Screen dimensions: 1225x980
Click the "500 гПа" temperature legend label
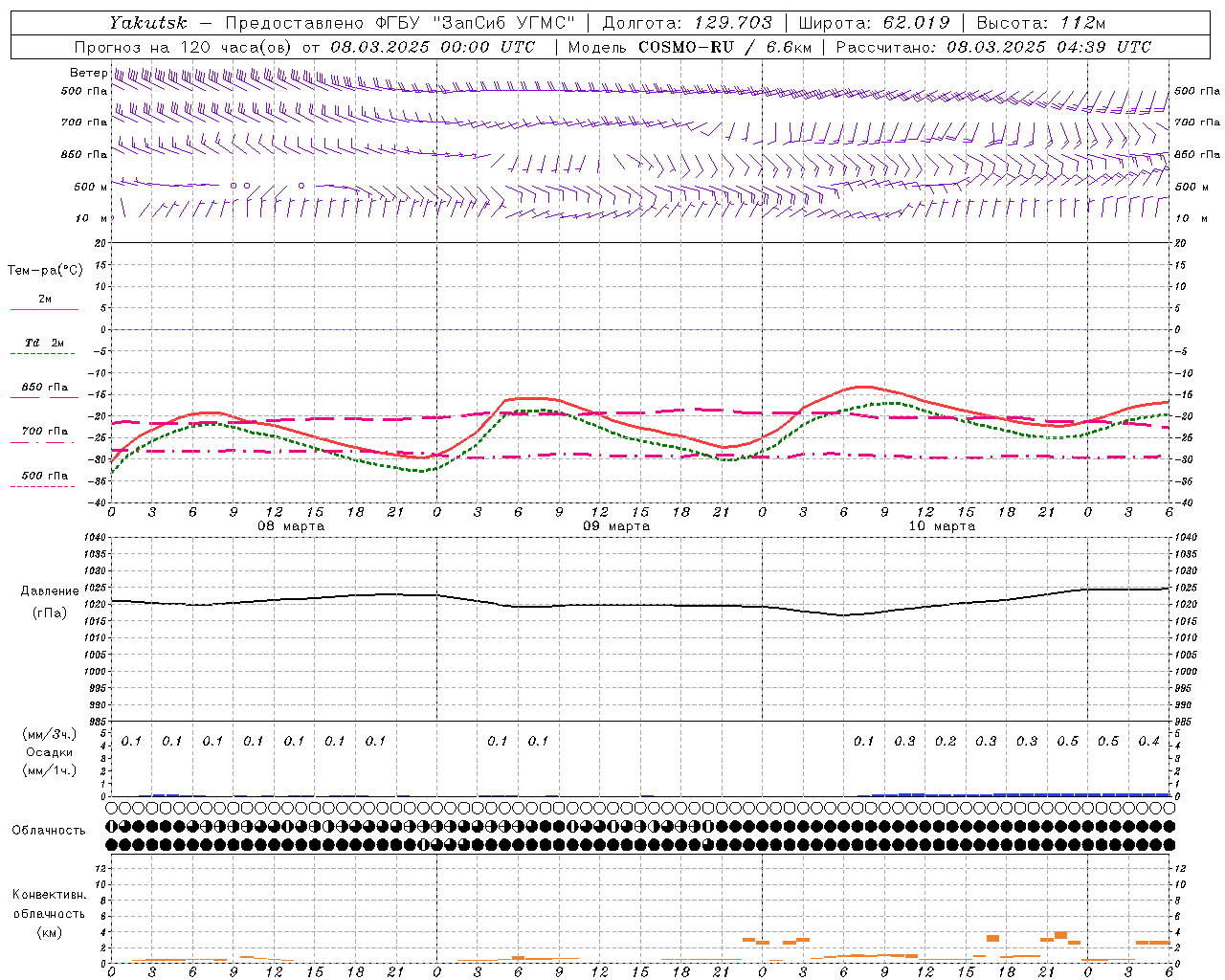45,476
